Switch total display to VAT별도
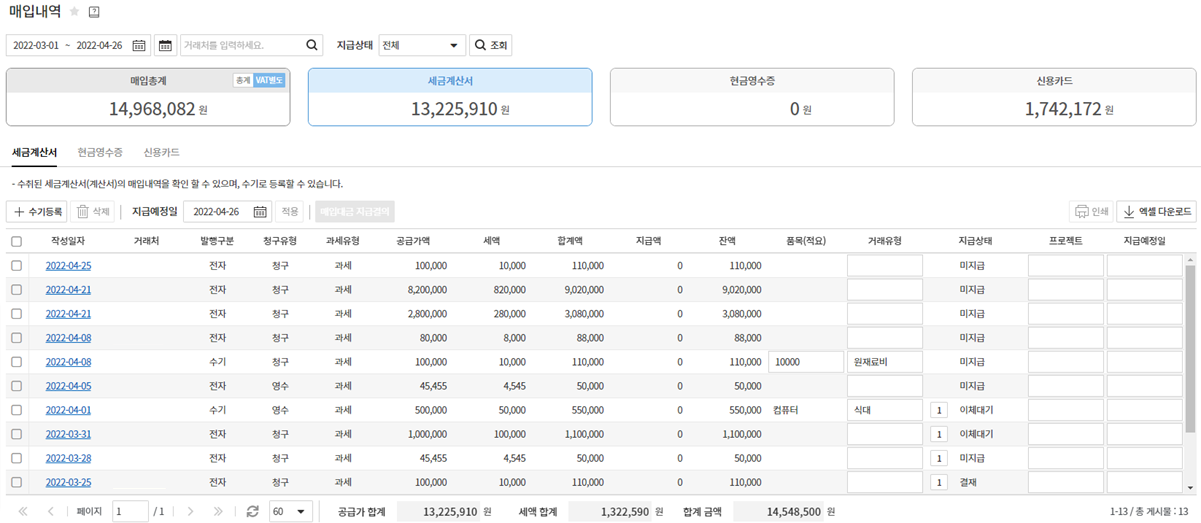This screenshot has height=523, width=1201. pyautogui.click(x=269, y=80)
